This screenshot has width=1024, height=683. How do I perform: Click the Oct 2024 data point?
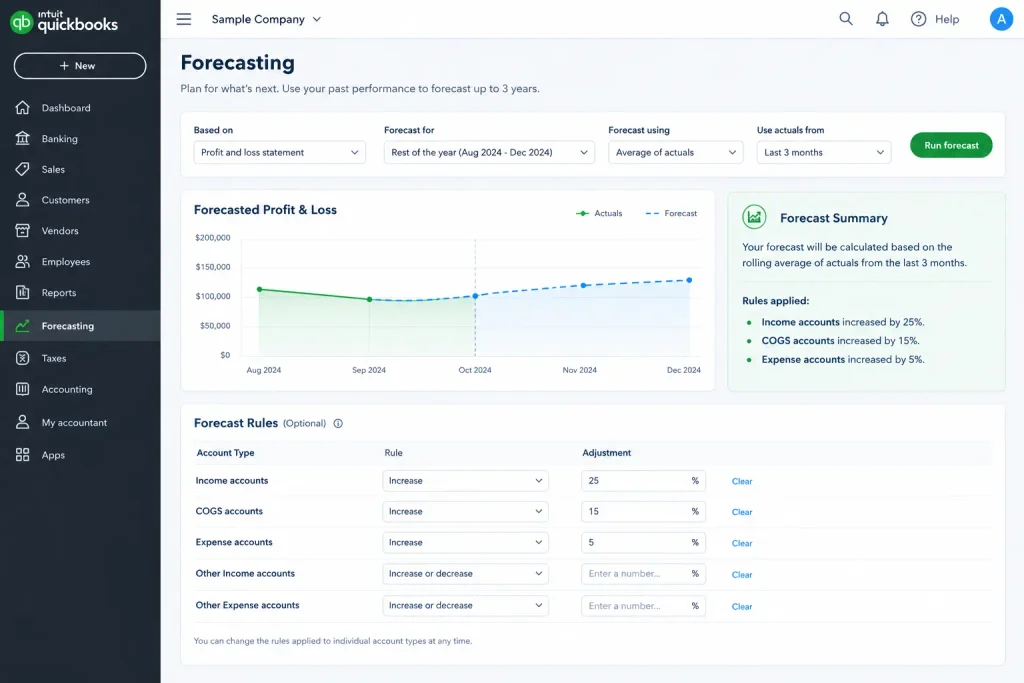(x=475, y=296)
